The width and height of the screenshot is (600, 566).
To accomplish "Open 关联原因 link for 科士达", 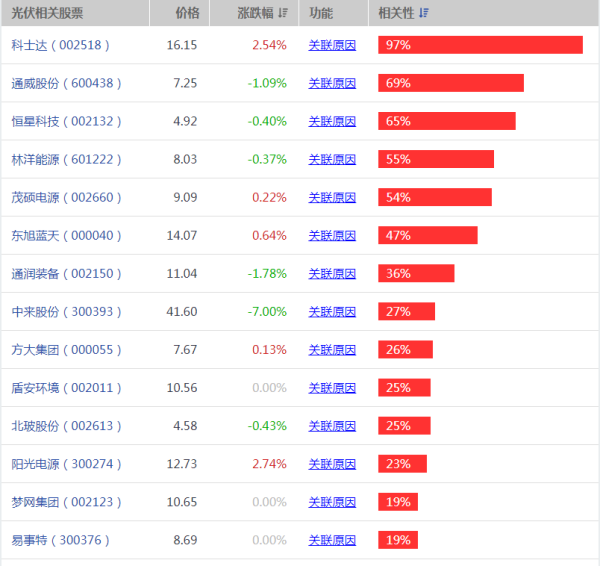I will (x=332, y=45).
